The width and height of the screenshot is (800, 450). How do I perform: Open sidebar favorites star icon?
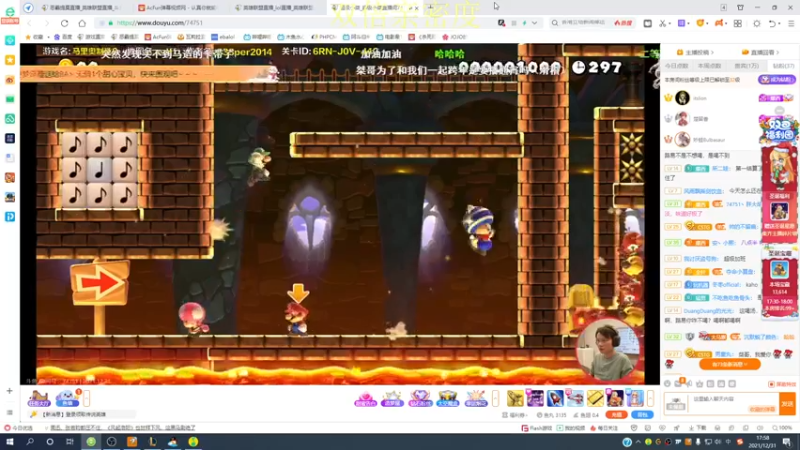coord(10,60)
